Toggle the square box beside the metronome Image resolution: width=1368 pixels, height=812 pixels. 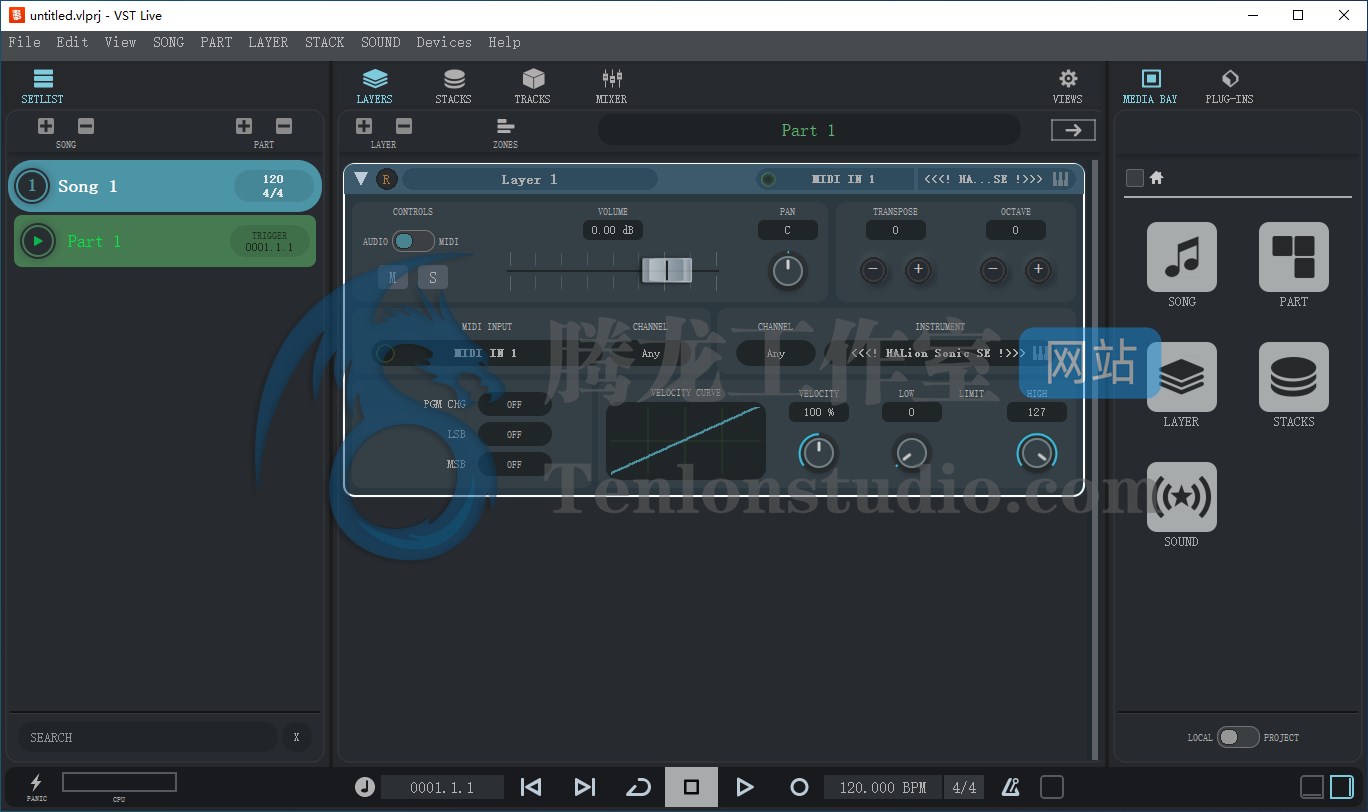pos(1051,787)
